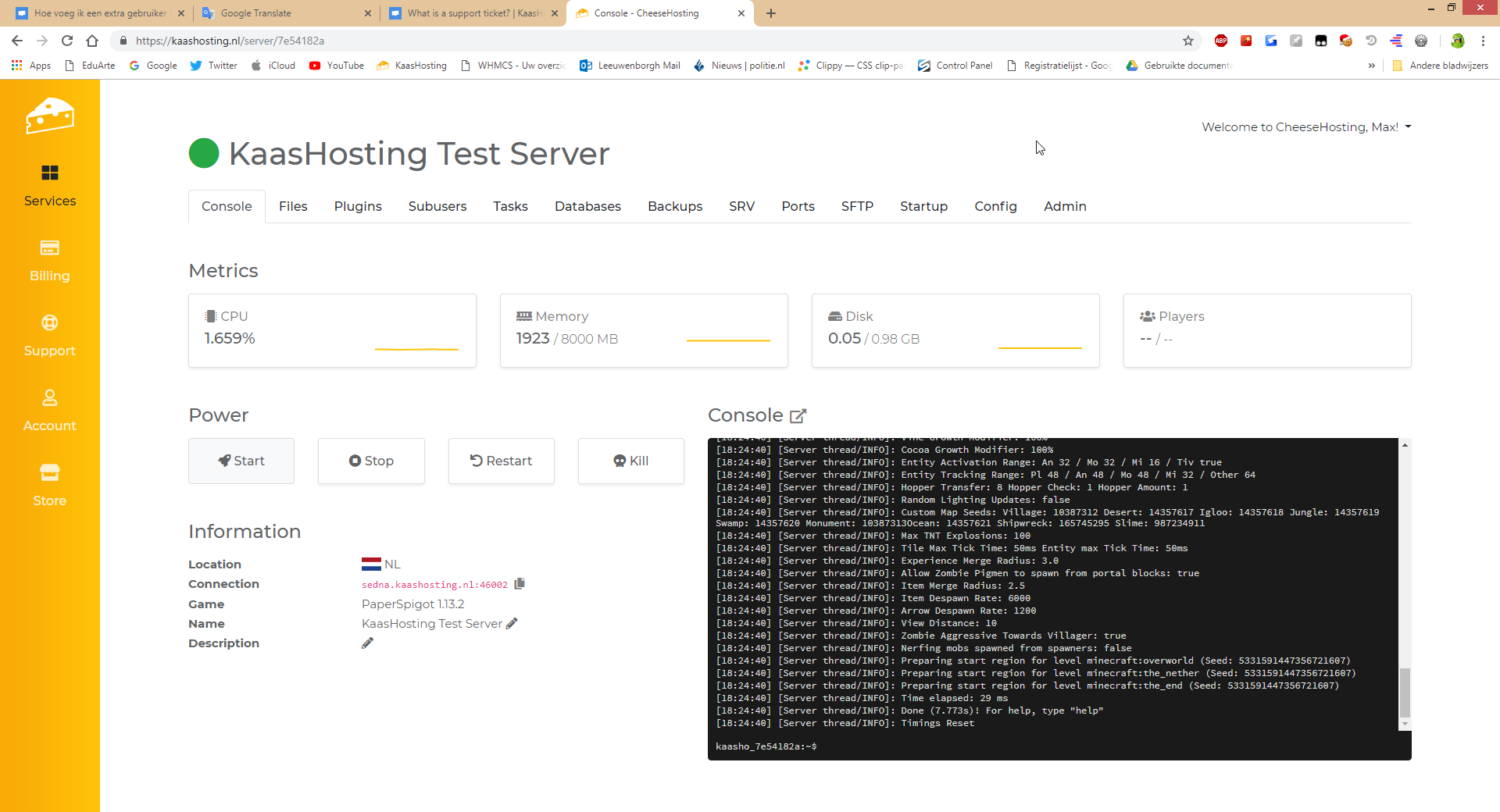
Task: Open the Chrome three-dot menu
Action: tap(1483, 41)
